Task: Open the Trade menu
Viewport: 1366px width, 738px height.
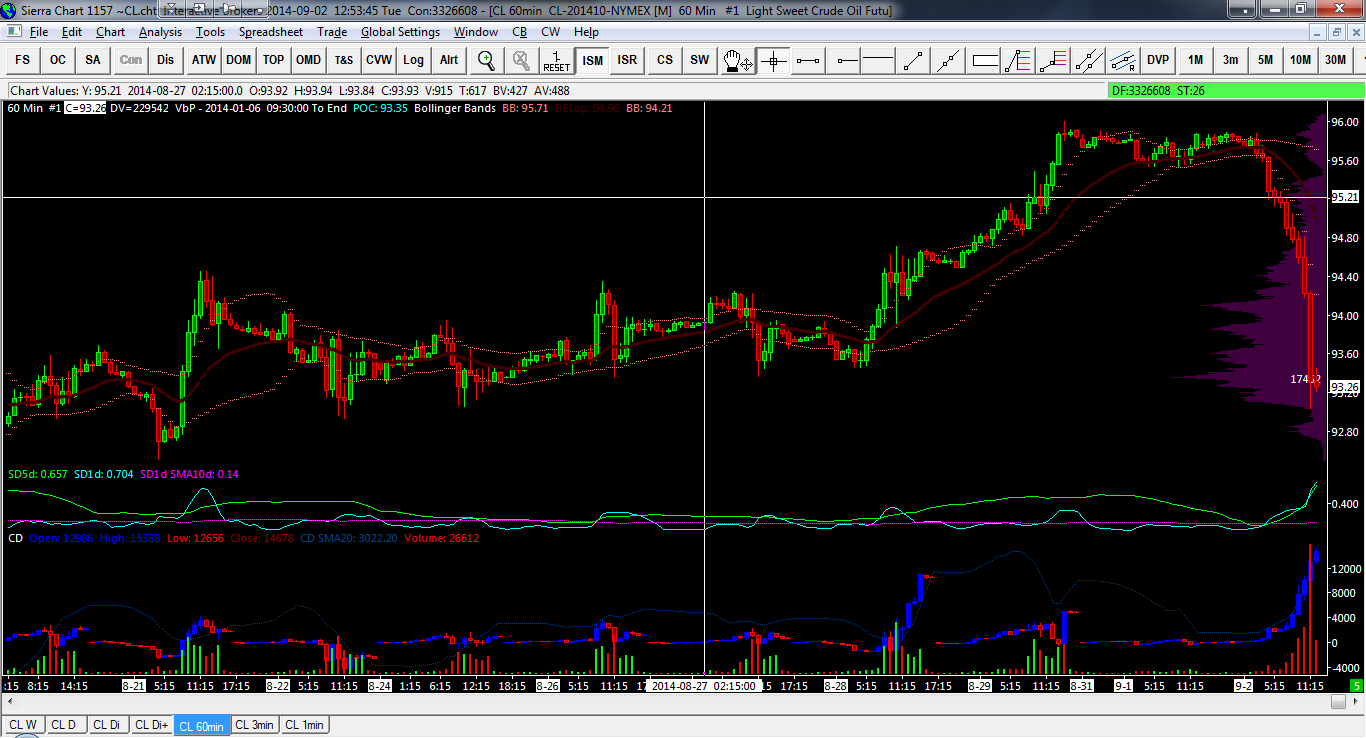Action: click(x=332, y=32)
